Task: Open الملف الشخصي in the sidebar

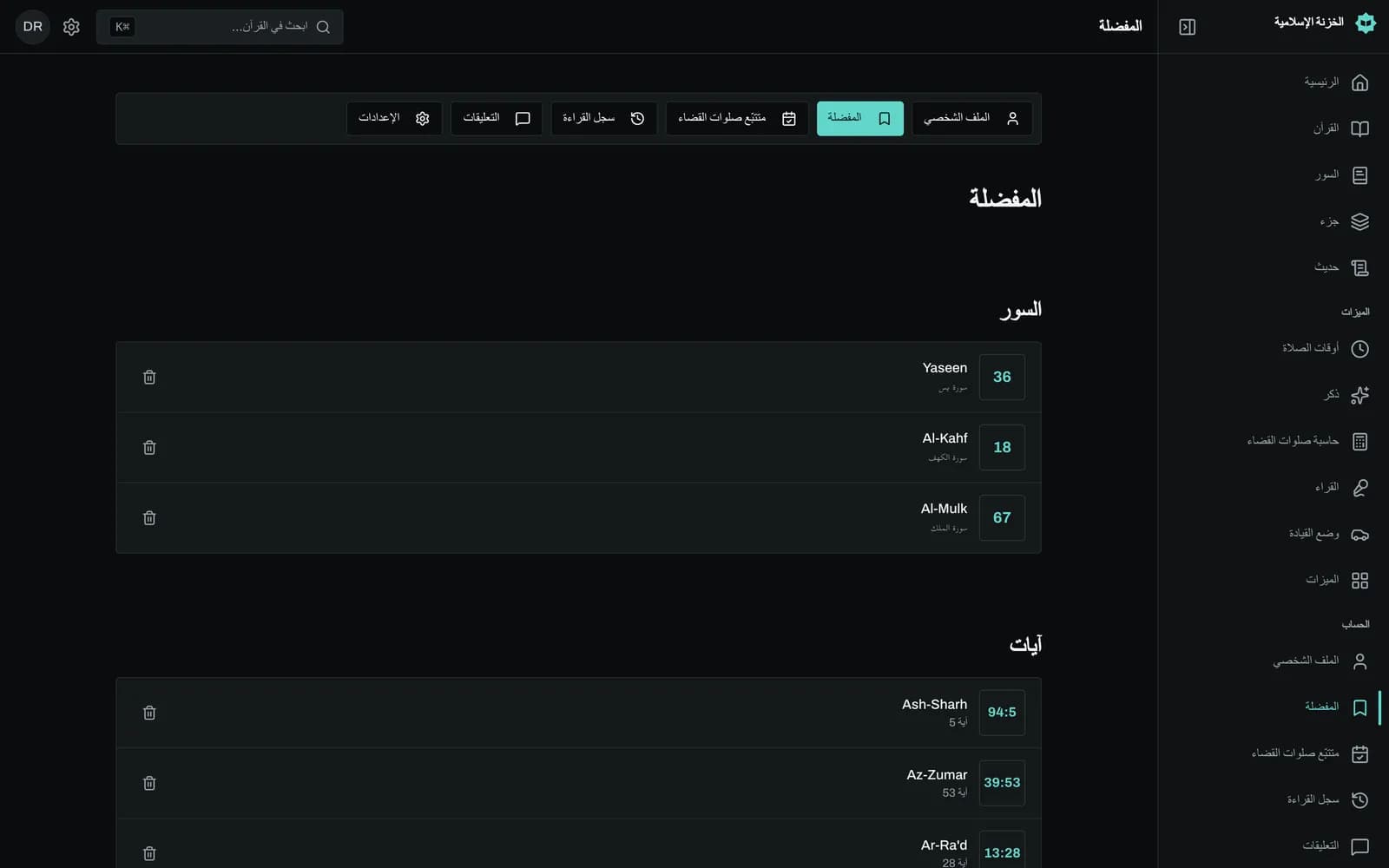Action: (x=1320, y=661)
